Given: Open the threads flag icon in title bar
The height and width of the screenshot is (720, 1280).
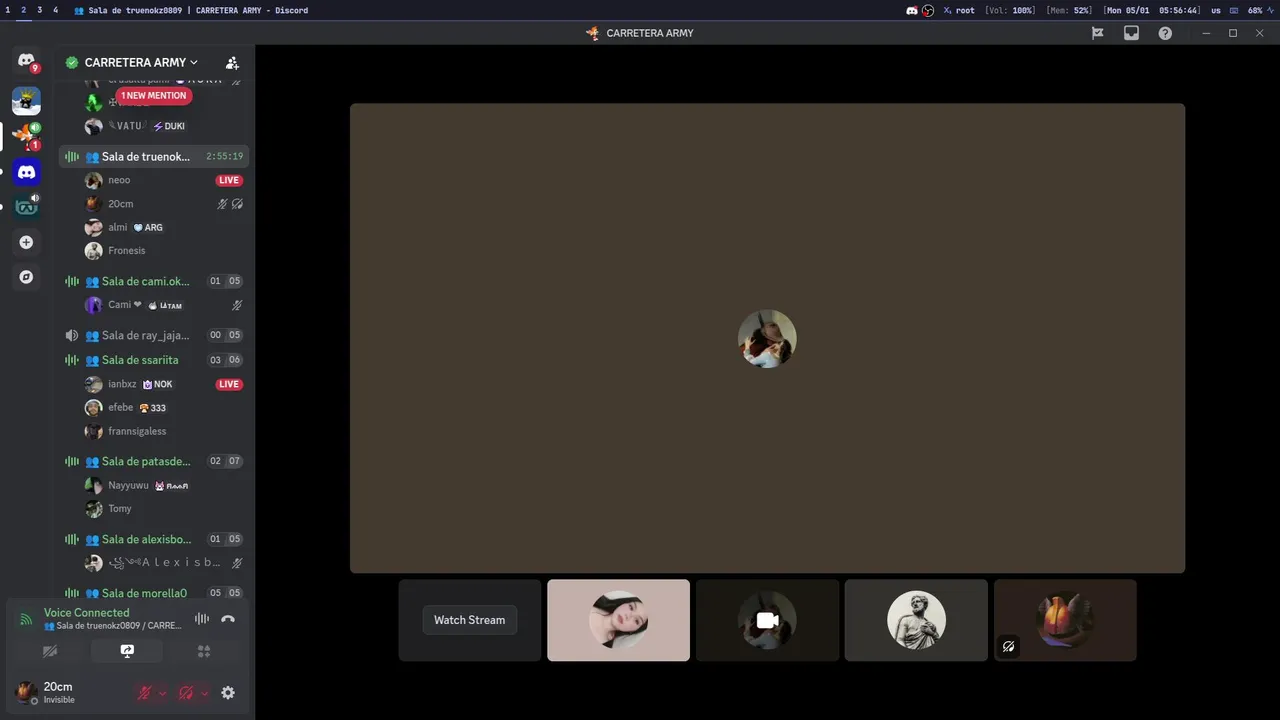Looking at the screenshot, I should tap(1097, 33).
